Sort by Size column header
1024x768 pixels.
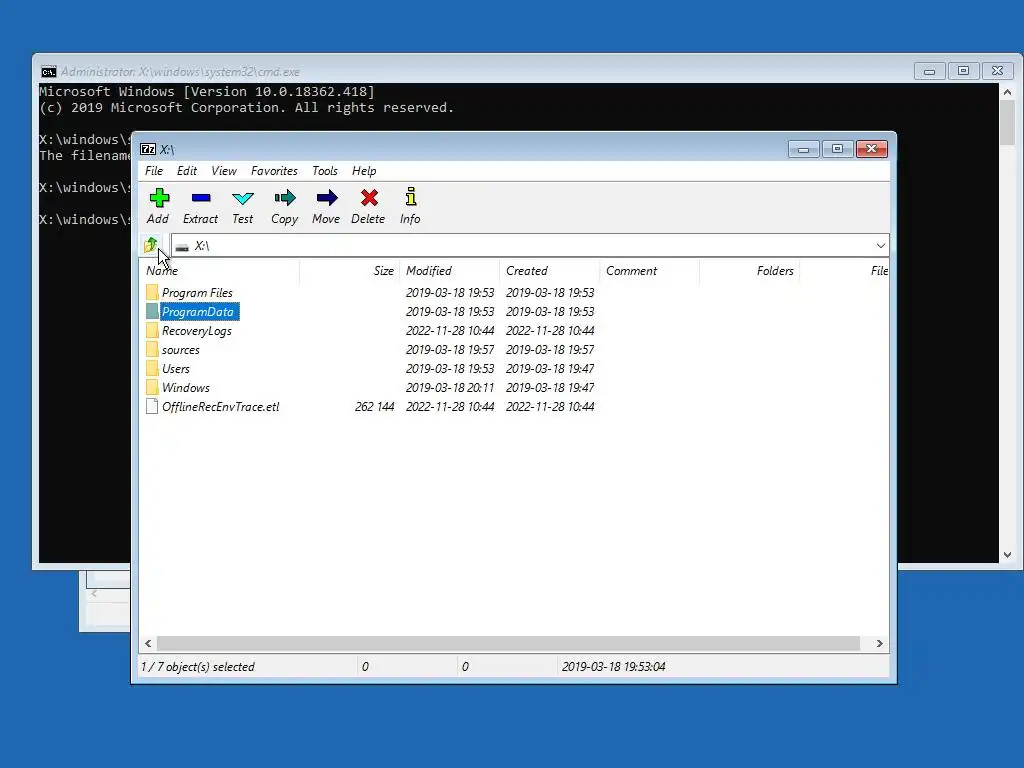[349, 271]
